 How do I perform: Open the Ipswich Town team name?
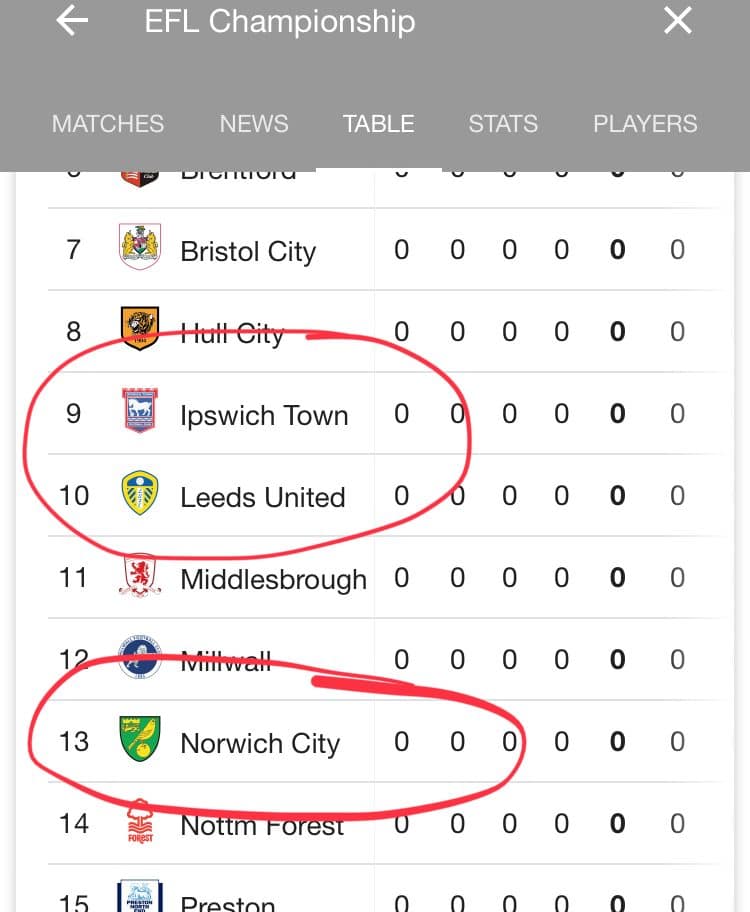tap(264, 415)
